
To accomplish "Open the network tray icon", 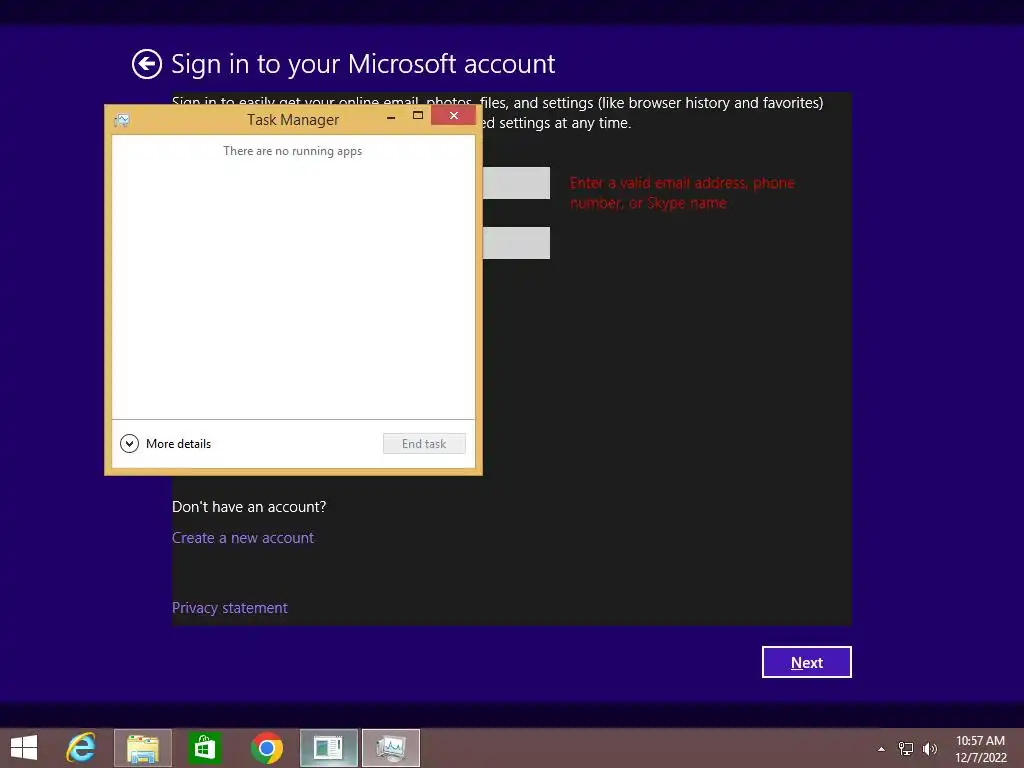I will (906, 749).
